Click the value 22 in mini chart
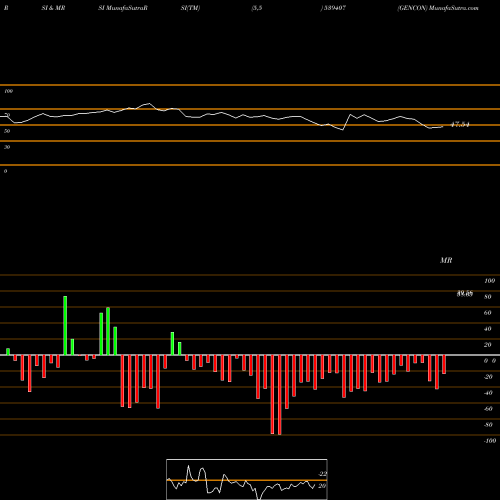This screenshot has width=500, height=500. (322, 474)
